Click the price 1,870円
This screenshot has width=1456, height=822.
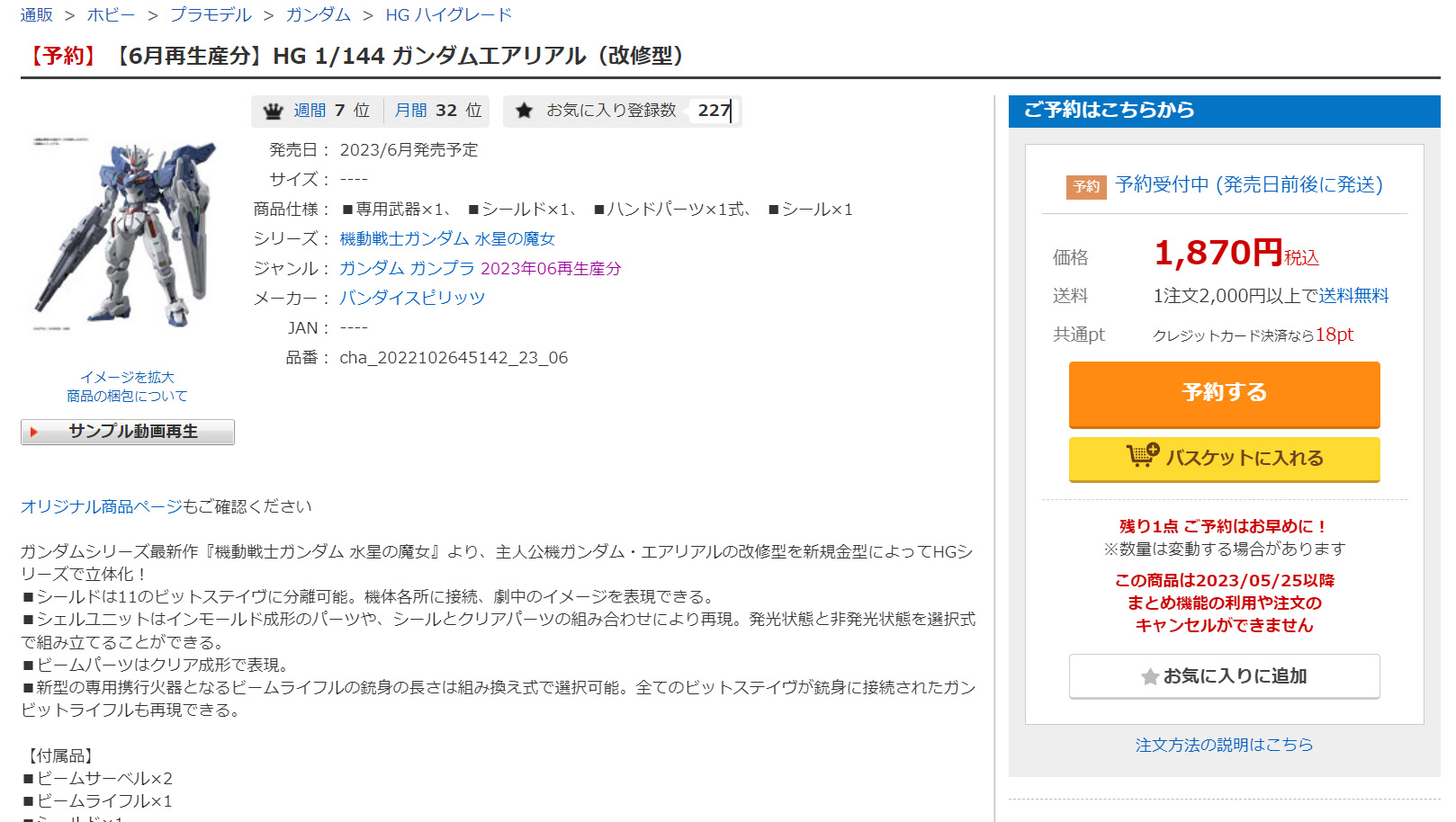point(1218,253)
